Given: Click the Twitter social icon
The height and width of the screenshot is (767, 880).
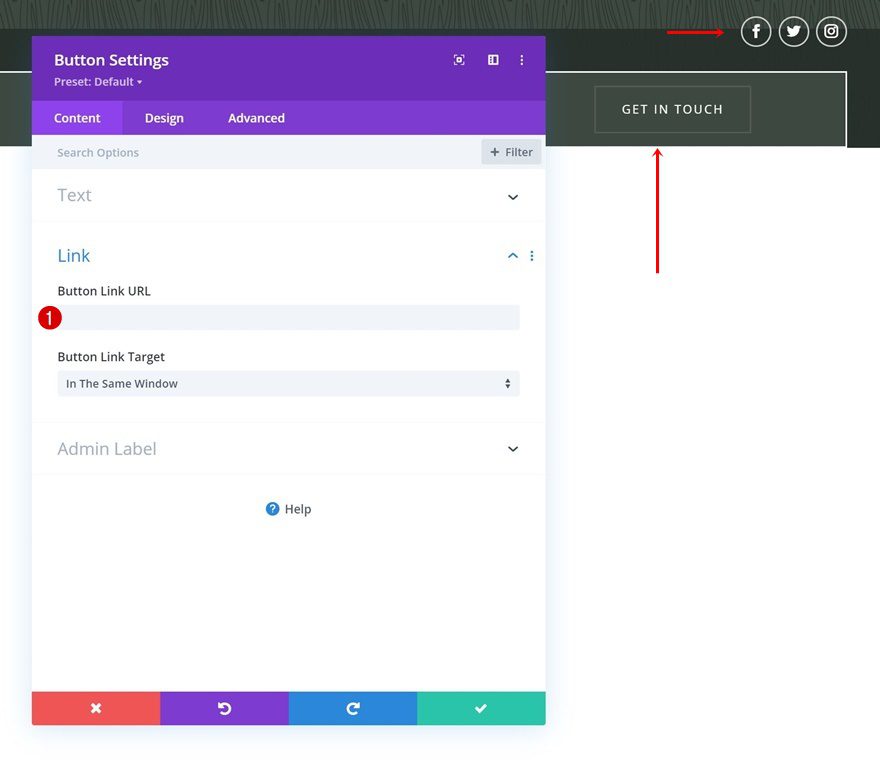Looking at the screenshot, I should pos(794,32).
